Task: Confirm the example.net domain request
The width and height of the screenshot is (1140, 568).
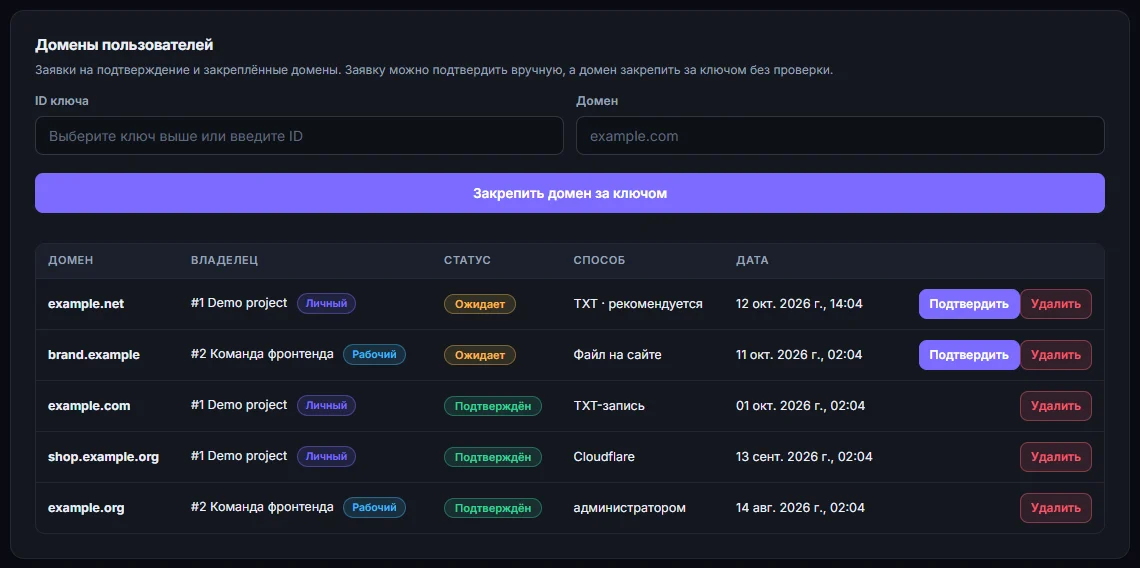Action: (x=969, y=304)
